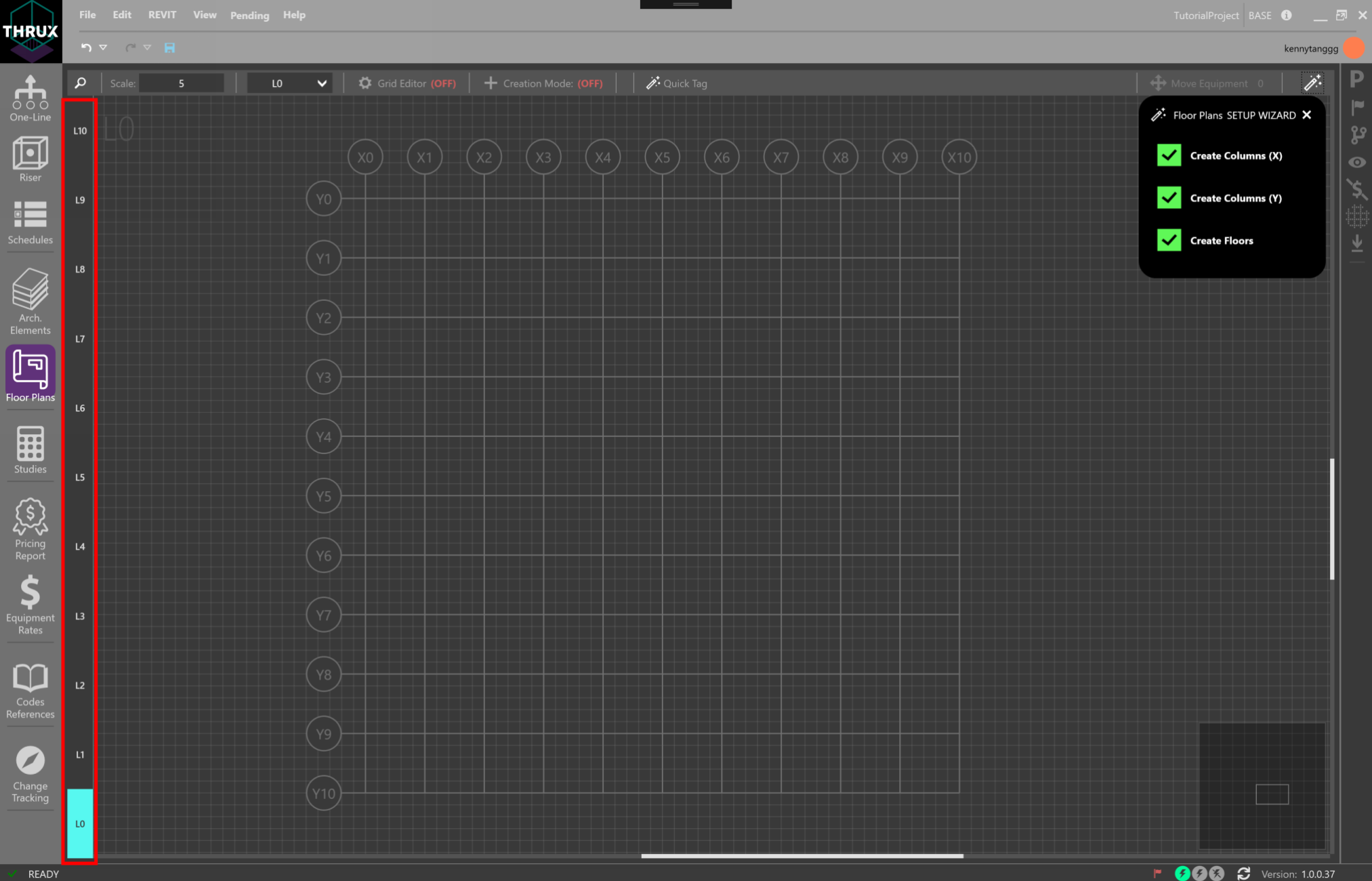Uncheck Create Columns (Y) in the wizard
This screenshot has height=881, width=1372.
(x=1169, y=198)
